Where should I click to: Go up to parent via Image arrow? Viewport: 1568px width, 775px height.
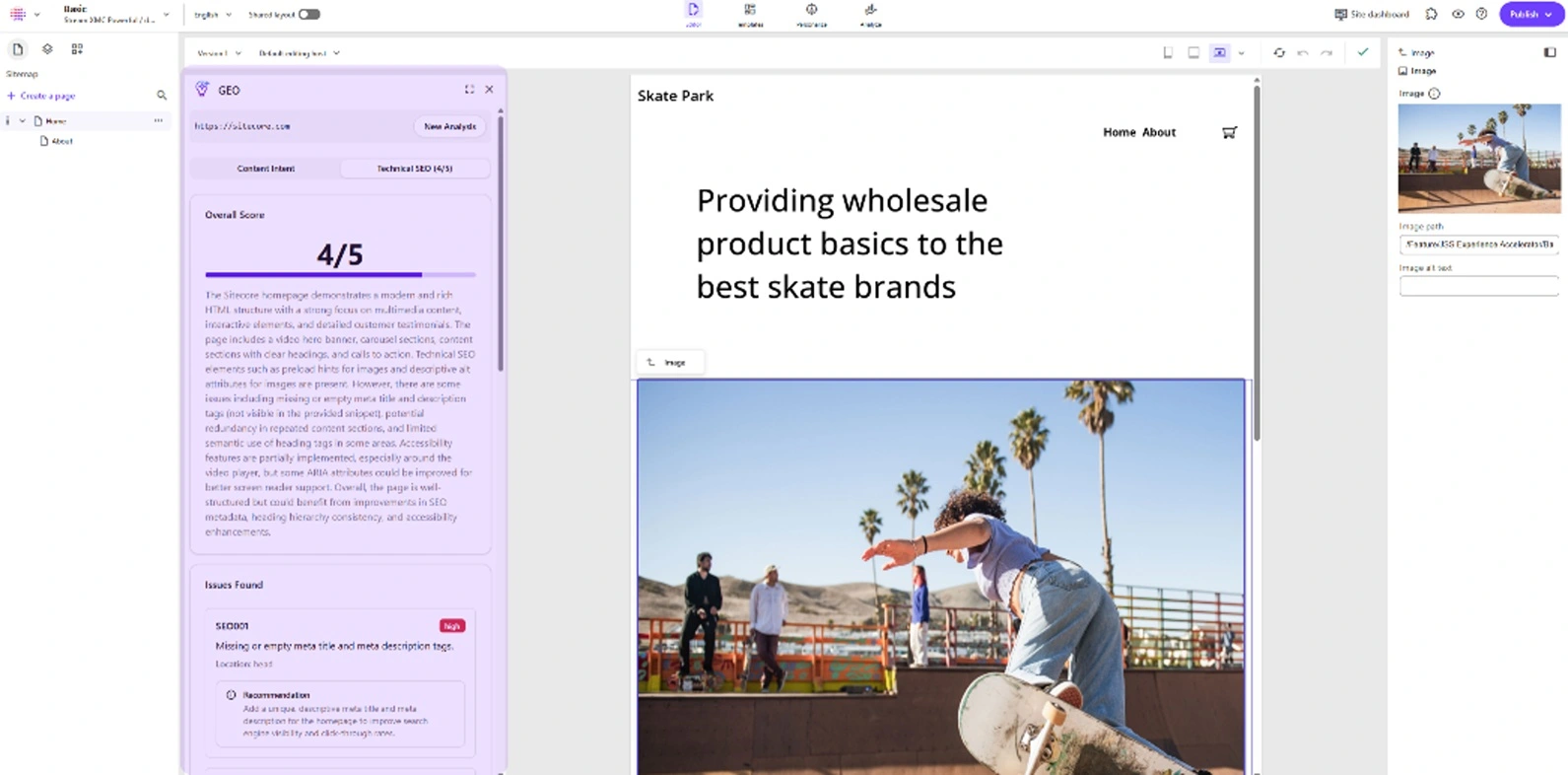pos(1402,53)
